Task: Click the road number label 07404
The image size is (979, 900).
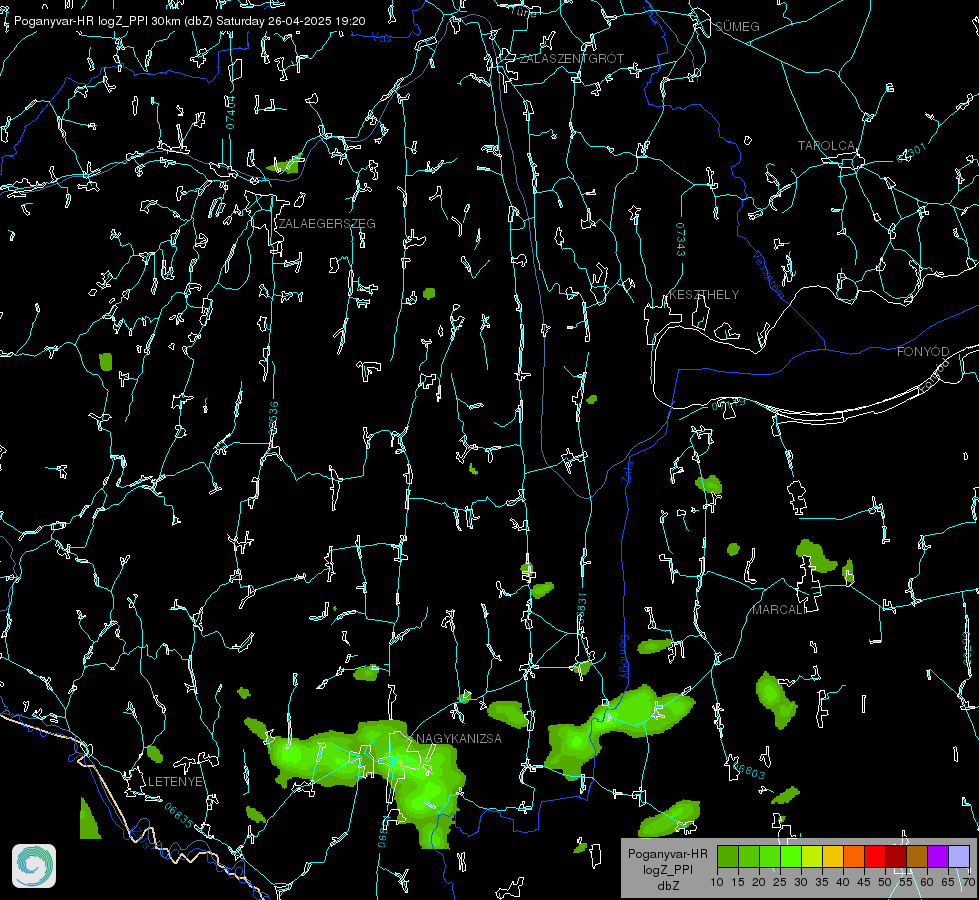Action: pos(230,113)
